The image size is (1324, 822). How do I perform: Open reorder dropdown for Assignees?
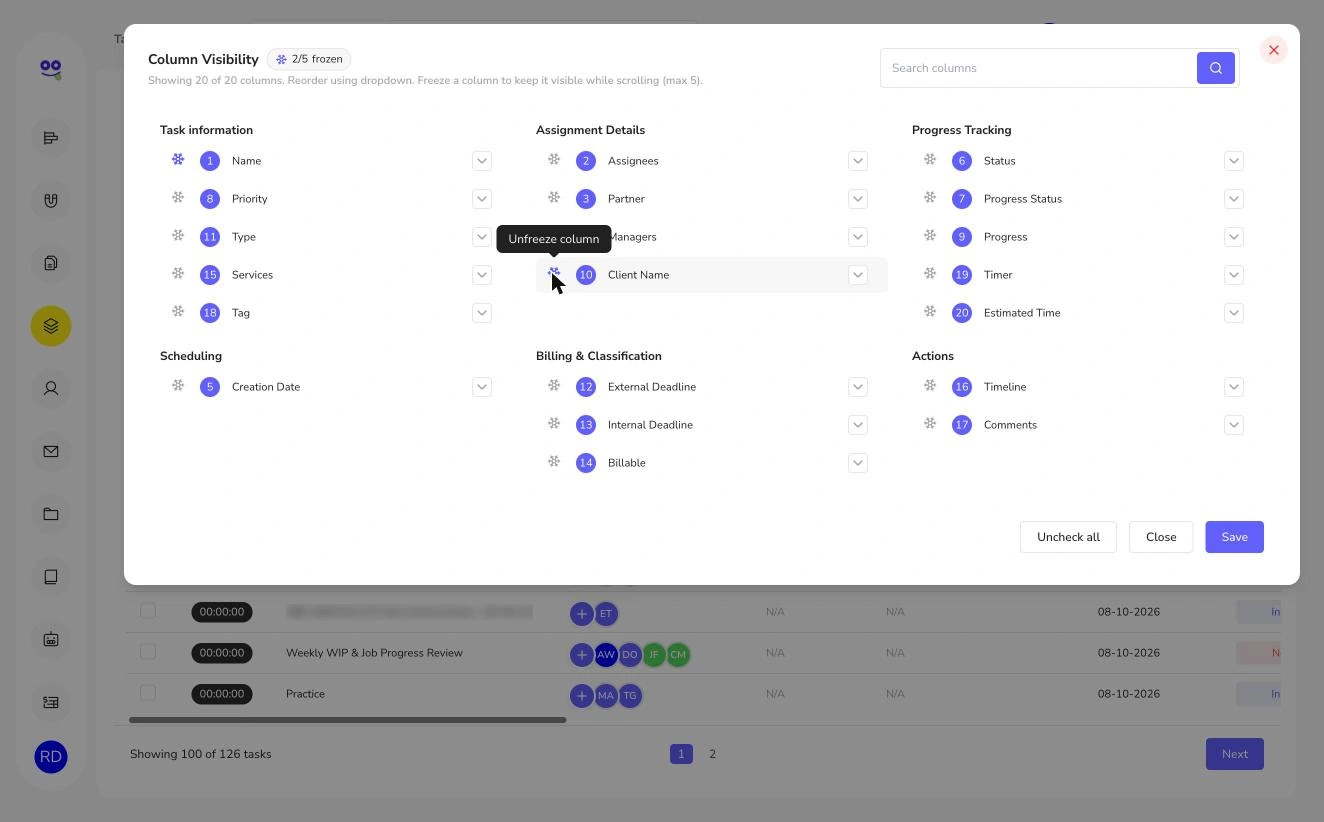coord(858,161)
